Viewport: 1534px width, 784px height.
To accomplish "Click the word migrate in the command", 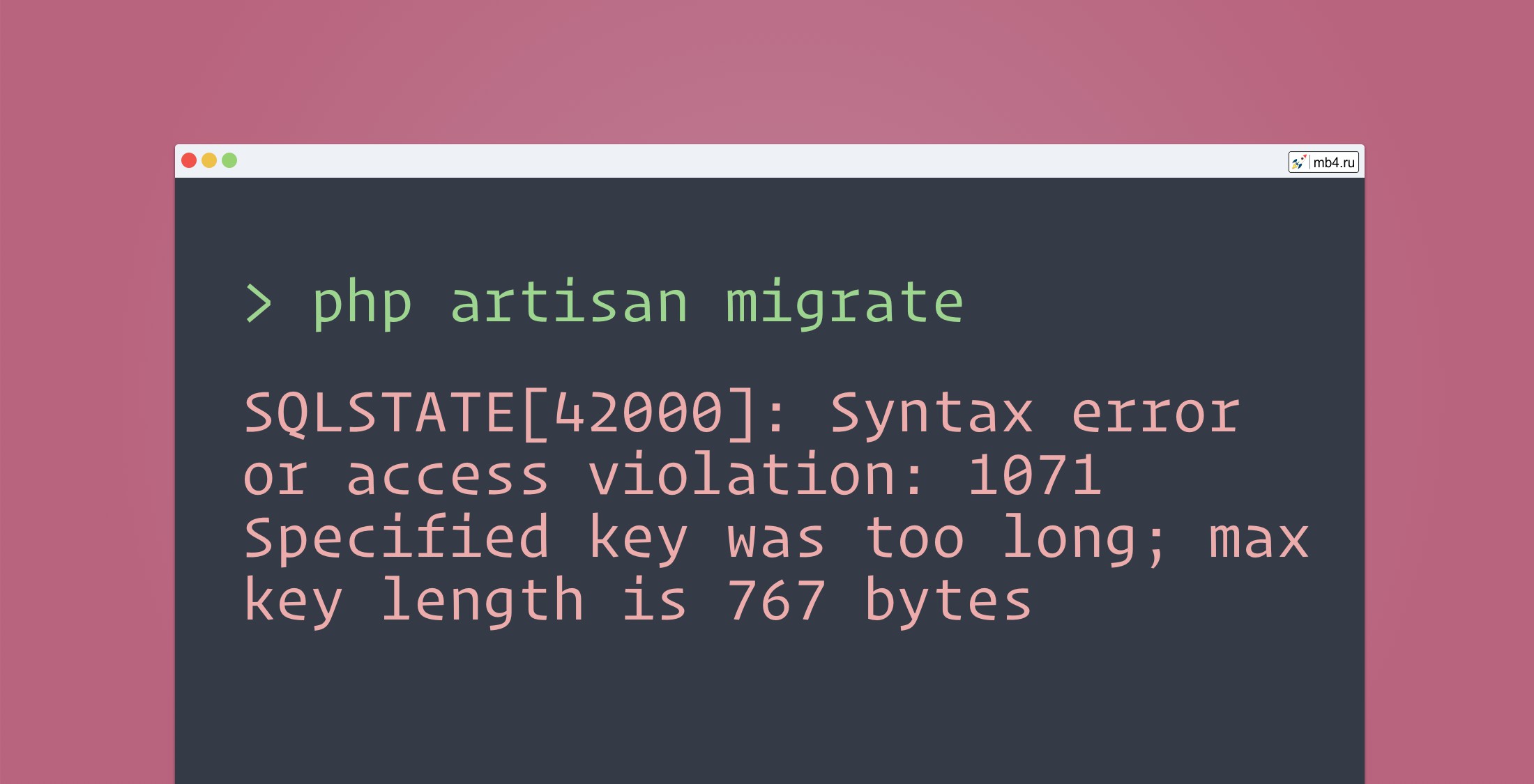I will (844, 303).
